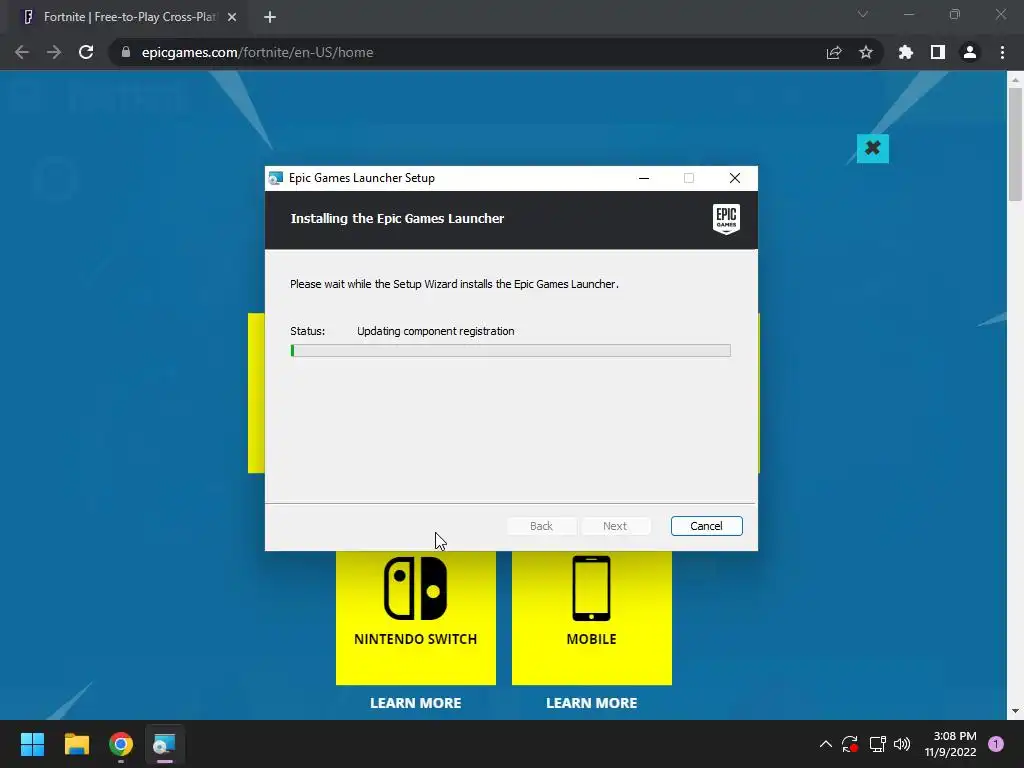Screen dimensions: 1024x768
Task: Switch to the Fortnite browser tab
Action: 129,17
